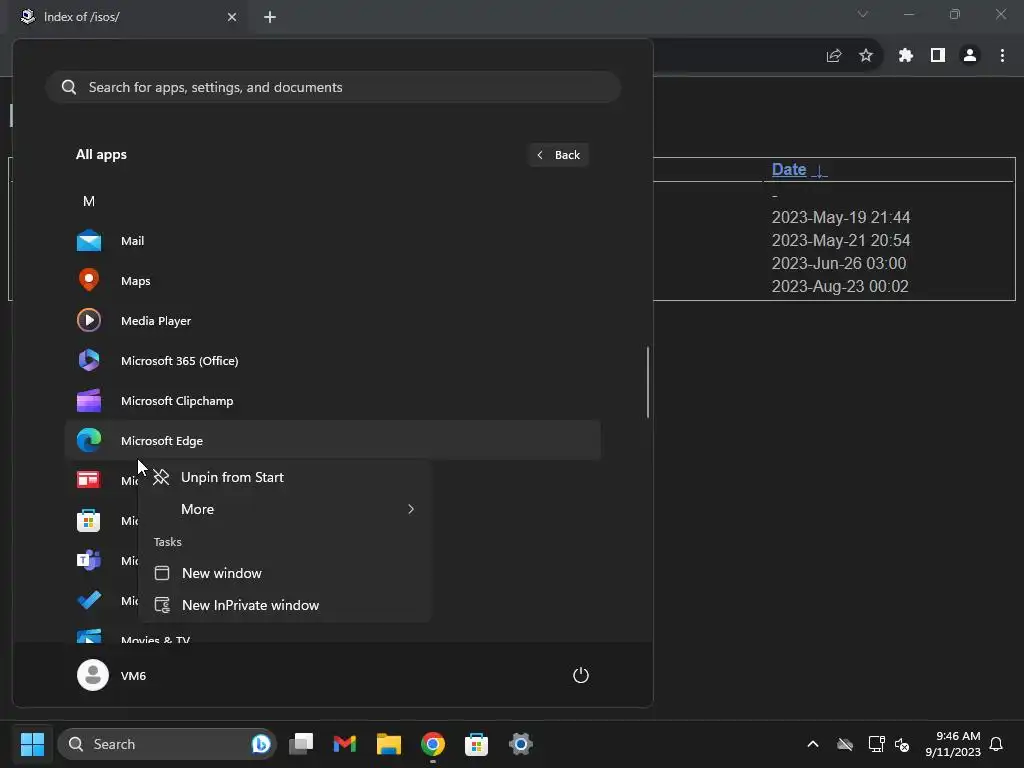Screen dimensions: 1024x768
Task: Open the VM6 user account menu
Action: click(x=112, y=675)
